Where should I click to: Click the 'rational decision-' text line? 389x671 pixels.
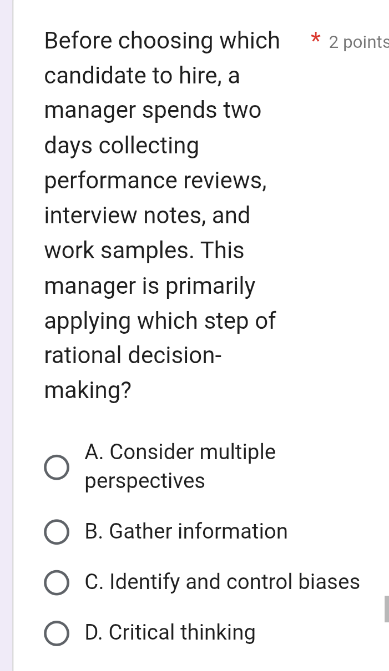pyautogui.click(x=133, y=356)
